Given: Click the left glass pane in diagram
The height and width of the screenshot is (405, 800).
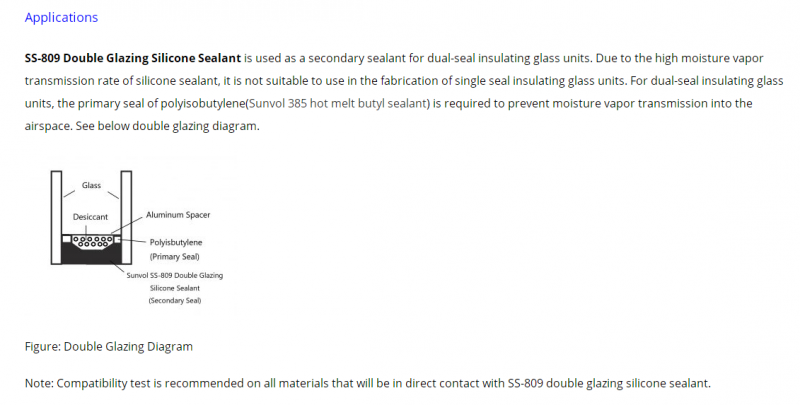Looking at the screenshot, I should (56, 217).
